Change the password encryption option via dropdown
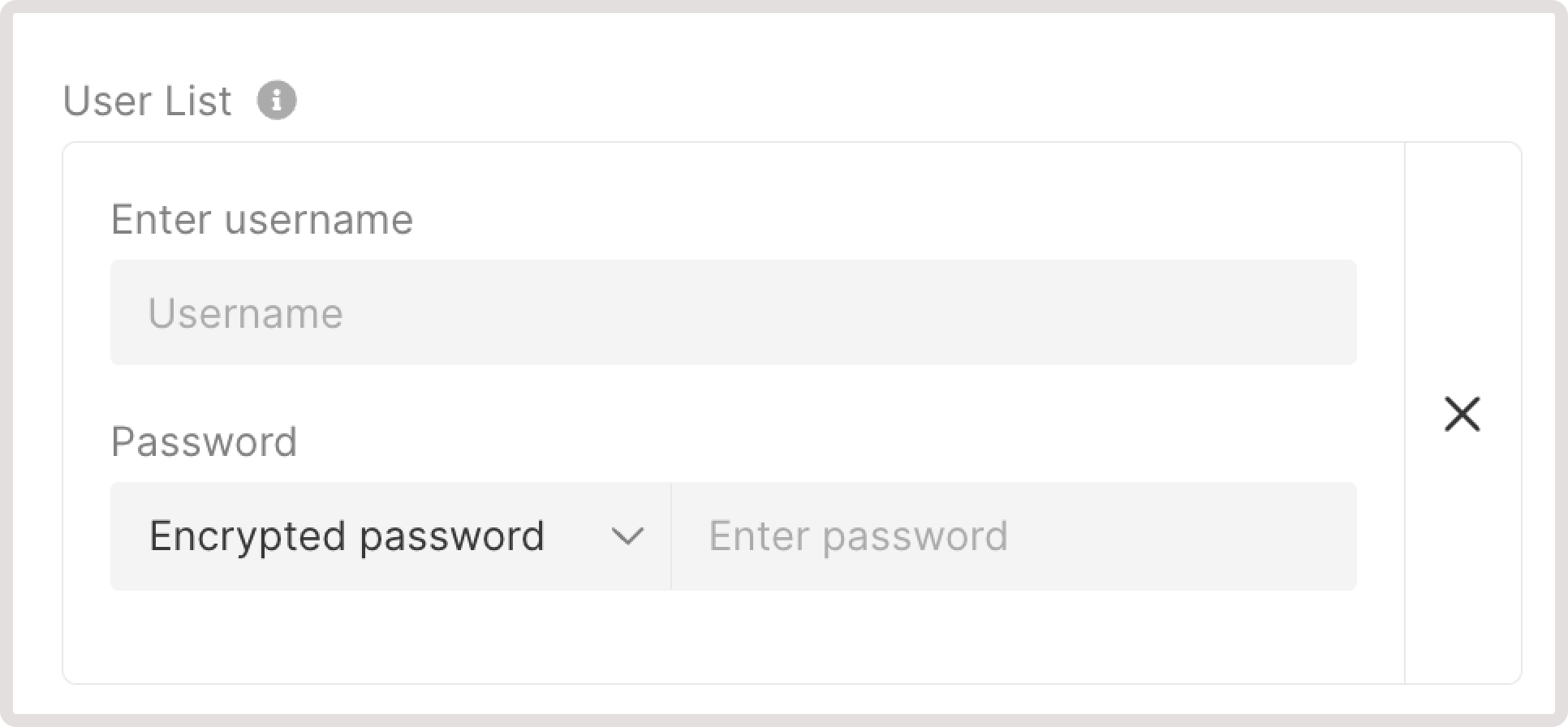Screen dimensions: 1568x727 [390, 536]
